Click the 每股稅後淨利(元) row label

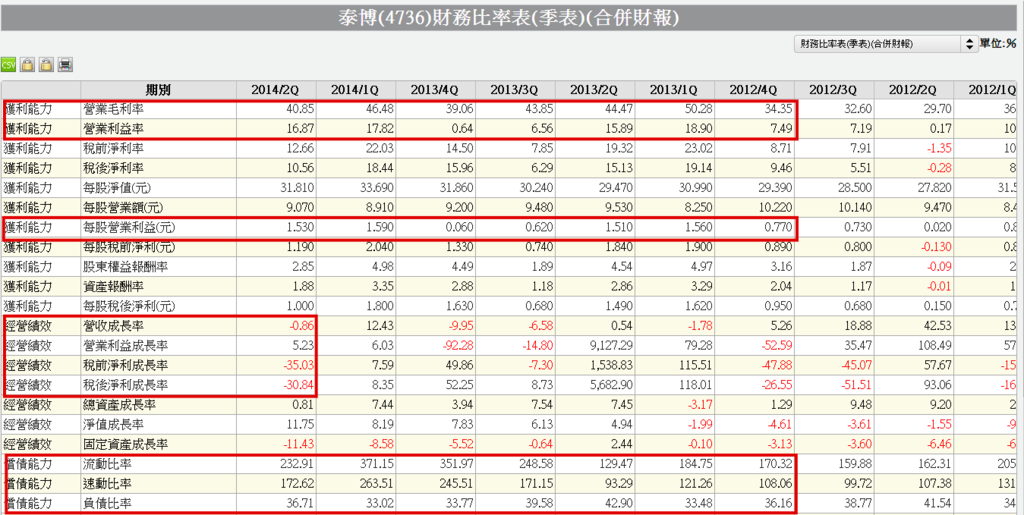tap(129, 306)
